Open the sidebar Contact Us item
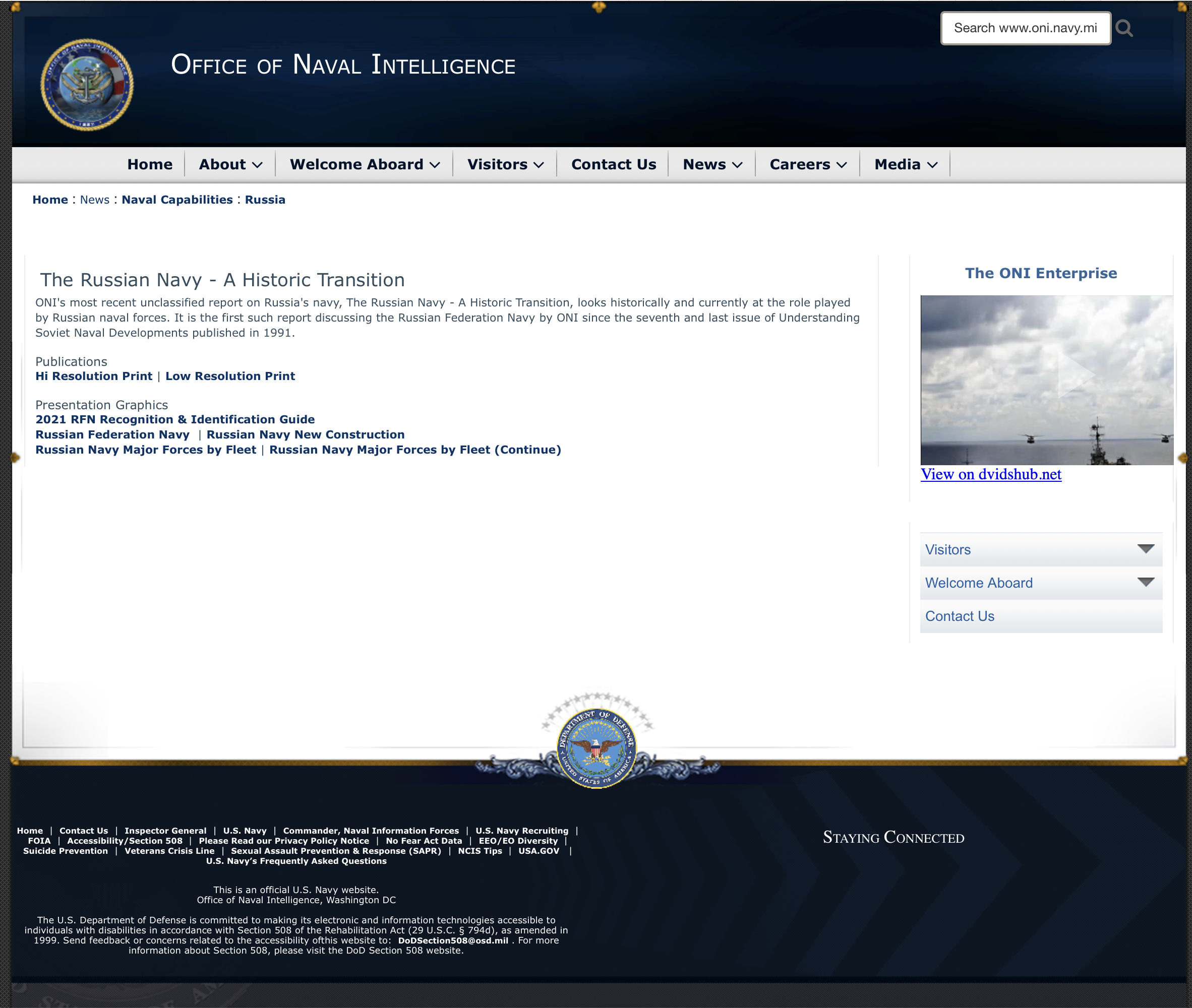 [x=1041, y=616]
